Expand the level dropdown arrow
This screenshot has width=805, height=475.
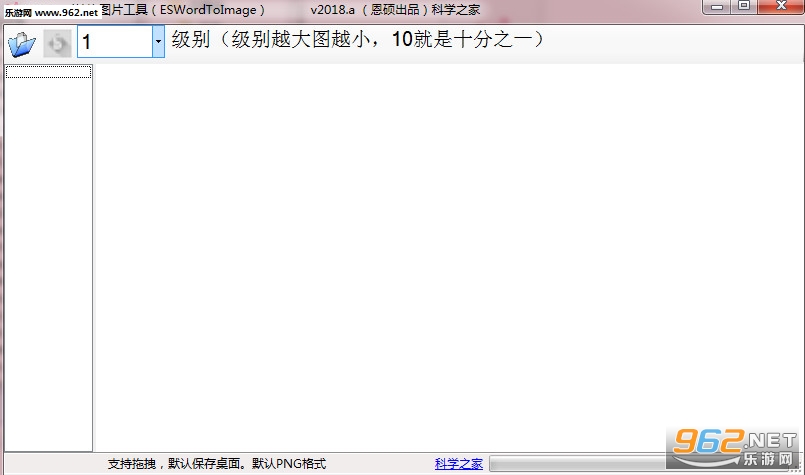pyautogui.click(x=158, y=41)
